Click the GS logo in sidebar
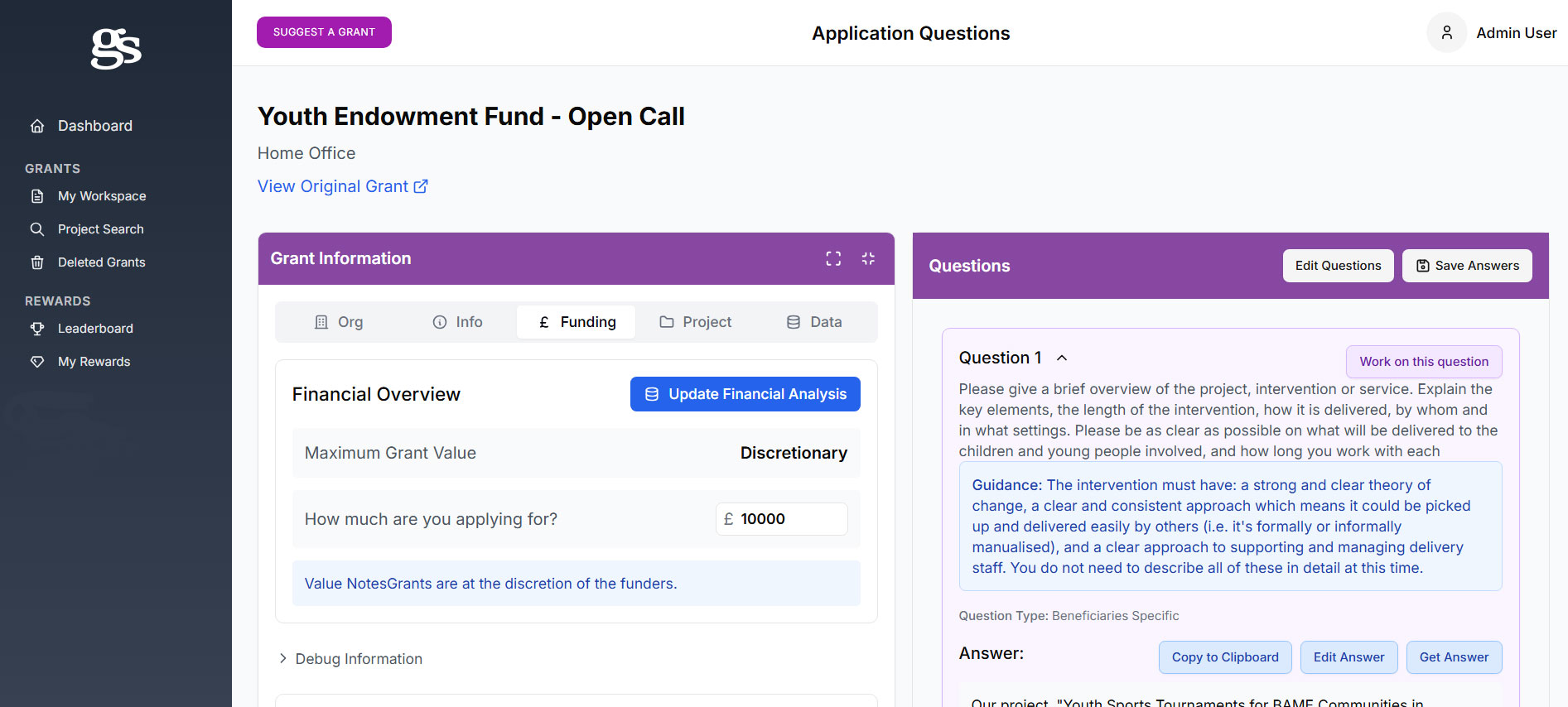 (x=116, y=48)
